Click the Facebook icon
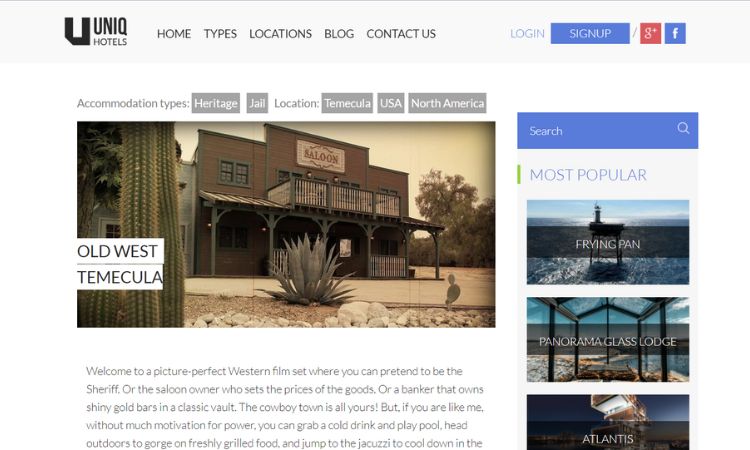Viewport: 750px width, 450px height. [675, 33]
